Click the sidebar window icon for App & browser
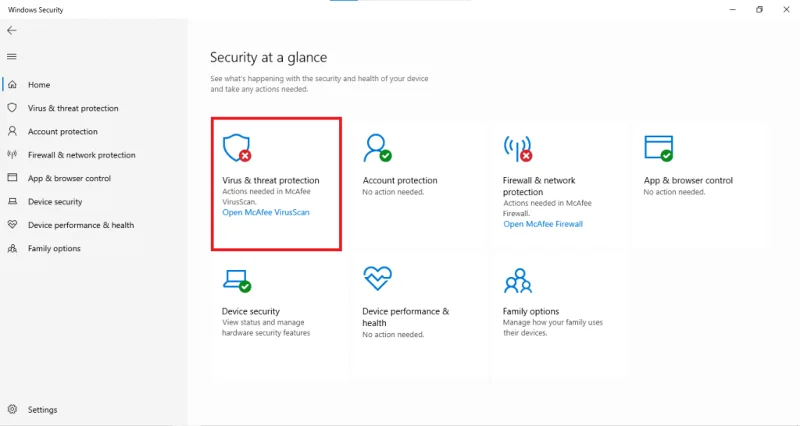This screenshot has height=426, width=800. tap(12, 178)
